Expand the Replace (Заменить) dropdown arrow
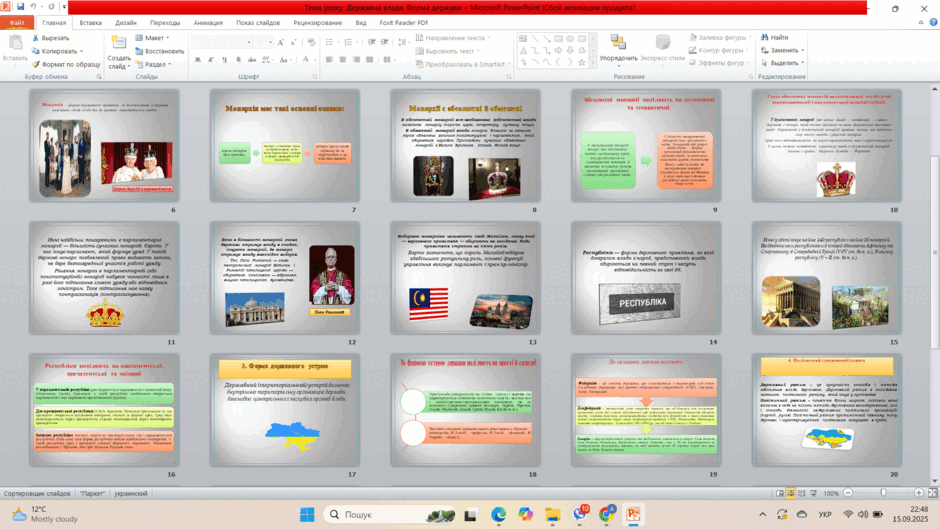Viewport: 940px width, 529px height. 803,50
